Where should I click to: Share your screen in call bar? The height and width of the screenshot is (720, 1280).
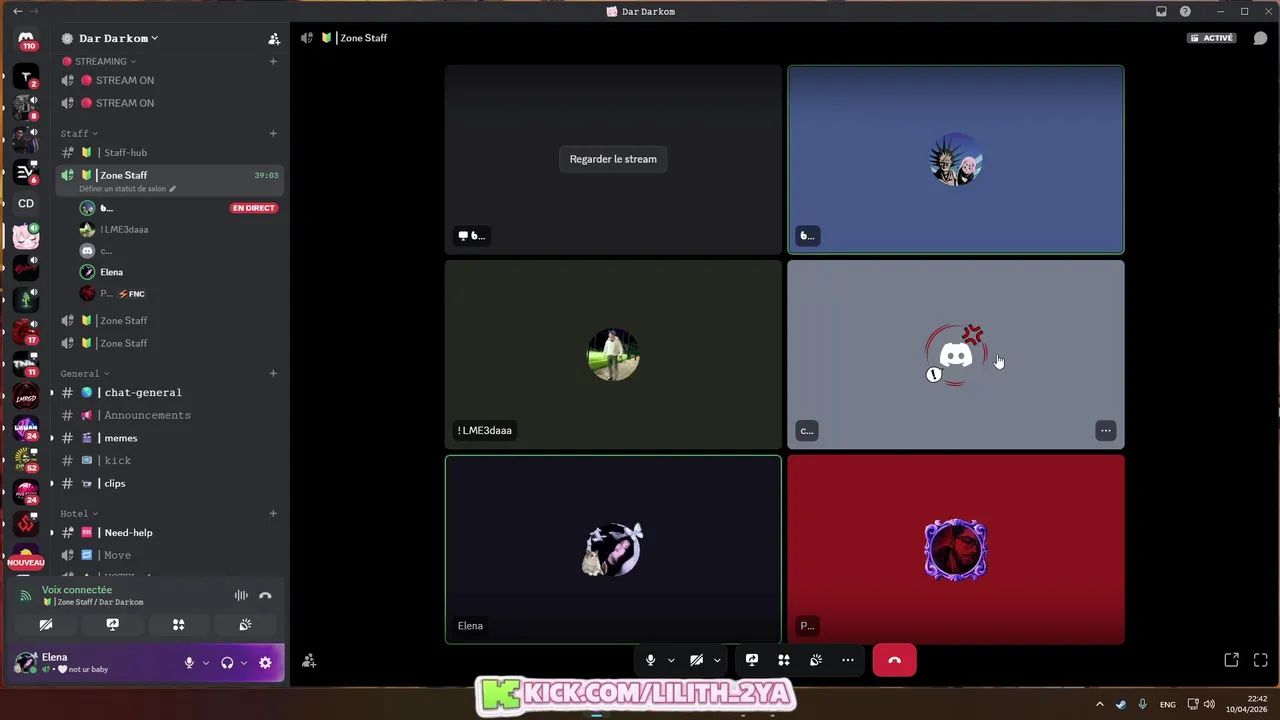pos(752,660)
